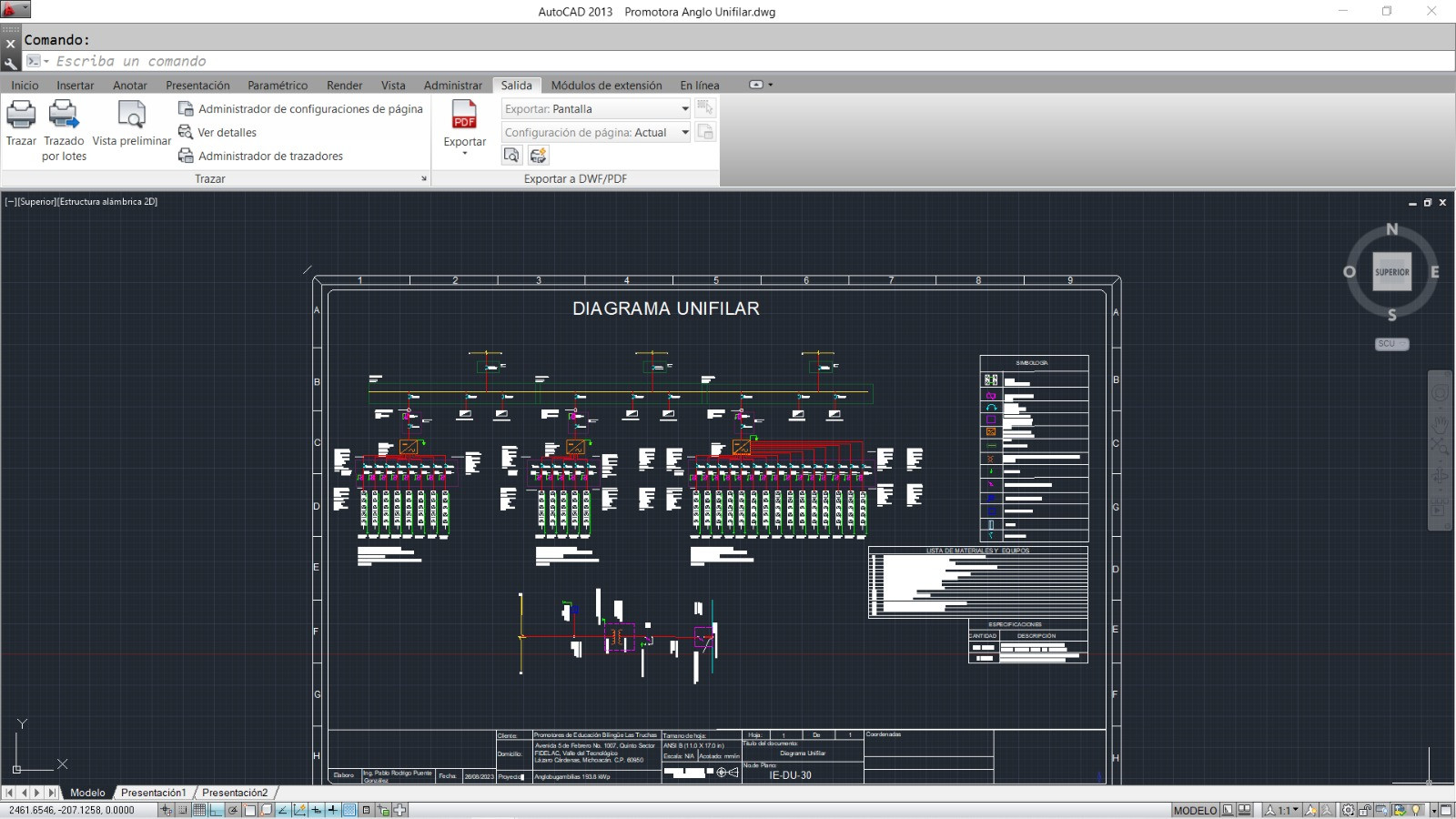This screenshot has width=1456, height=819.
Task: Expand the Exportar button arrow menu
Action: click(x=464, y=153)
